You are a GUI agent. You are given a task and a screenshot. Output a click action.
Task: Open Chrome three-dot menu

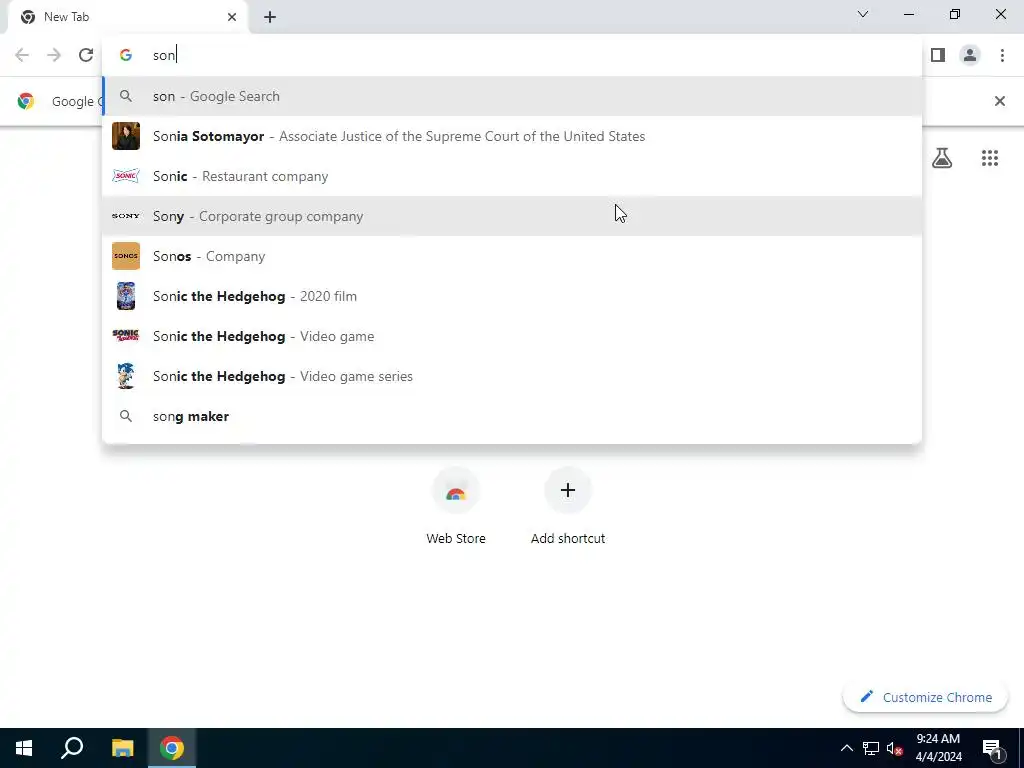[1002, 55]
